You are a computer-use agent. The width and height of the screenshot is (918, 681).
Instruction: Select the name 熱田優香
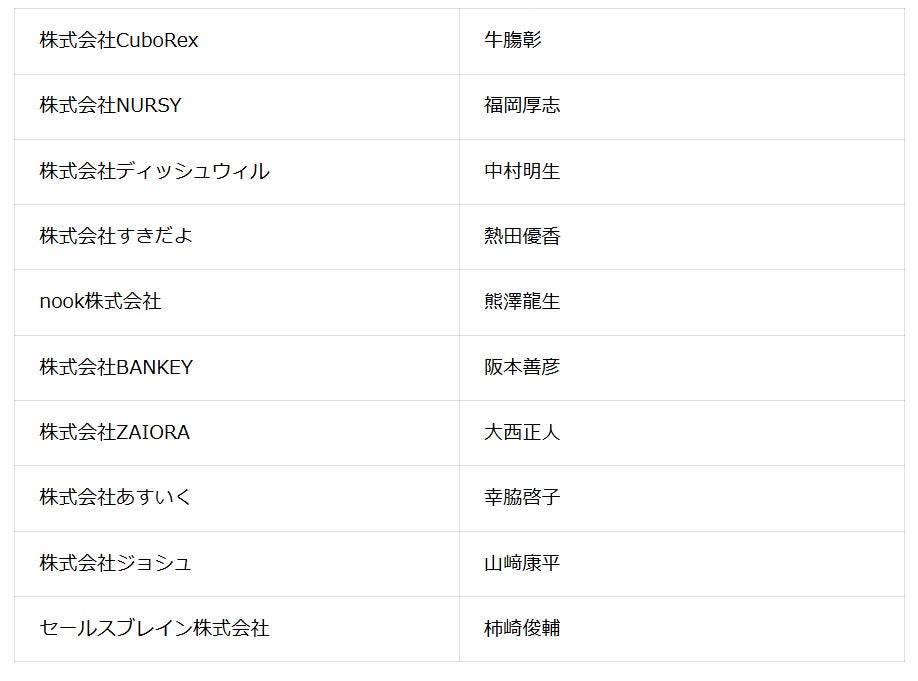tap(522, 236)
